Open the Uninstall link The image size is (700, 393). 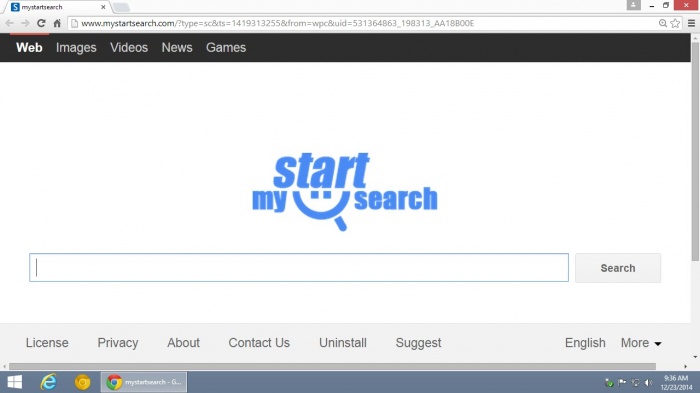(343, 343)
